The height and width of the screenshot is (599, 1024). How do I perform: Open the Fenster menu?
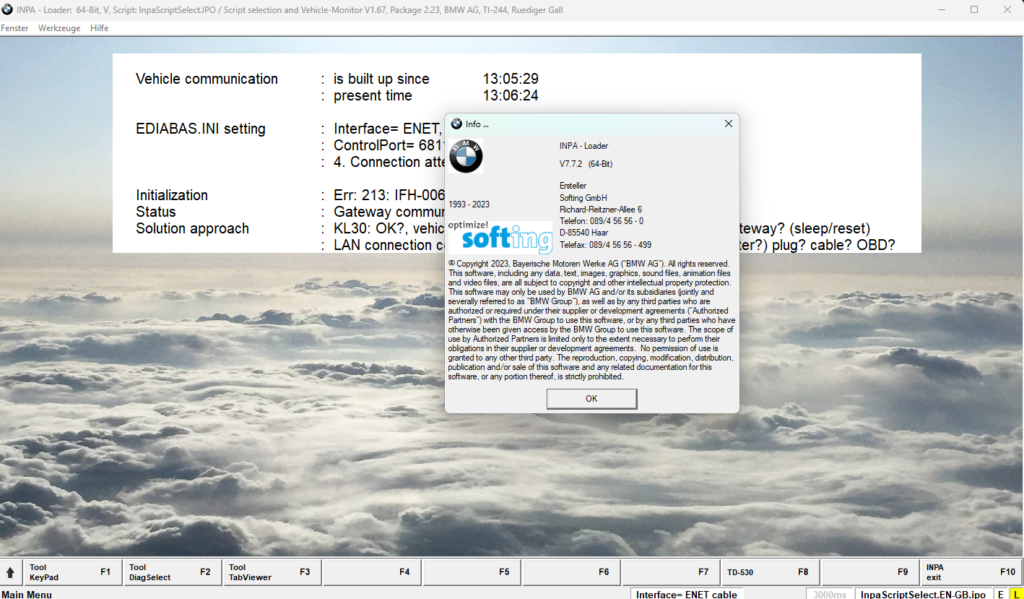coord(15,28)
